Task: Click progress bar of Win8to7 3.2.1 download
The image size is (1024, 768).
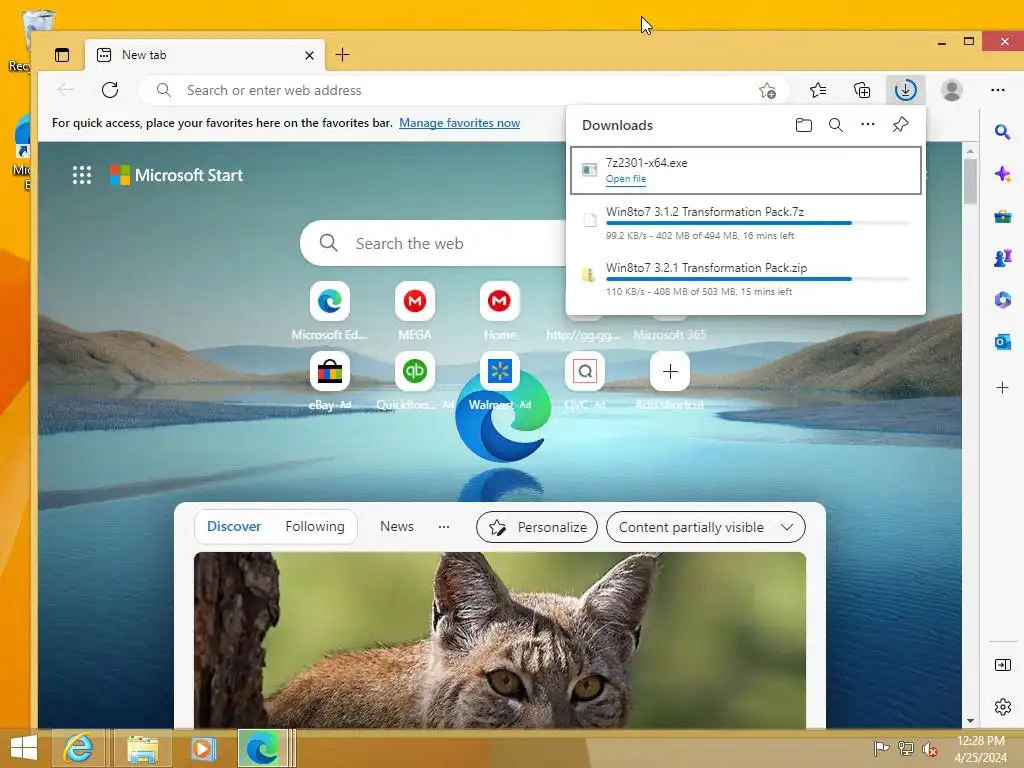Action: [757, 279]
